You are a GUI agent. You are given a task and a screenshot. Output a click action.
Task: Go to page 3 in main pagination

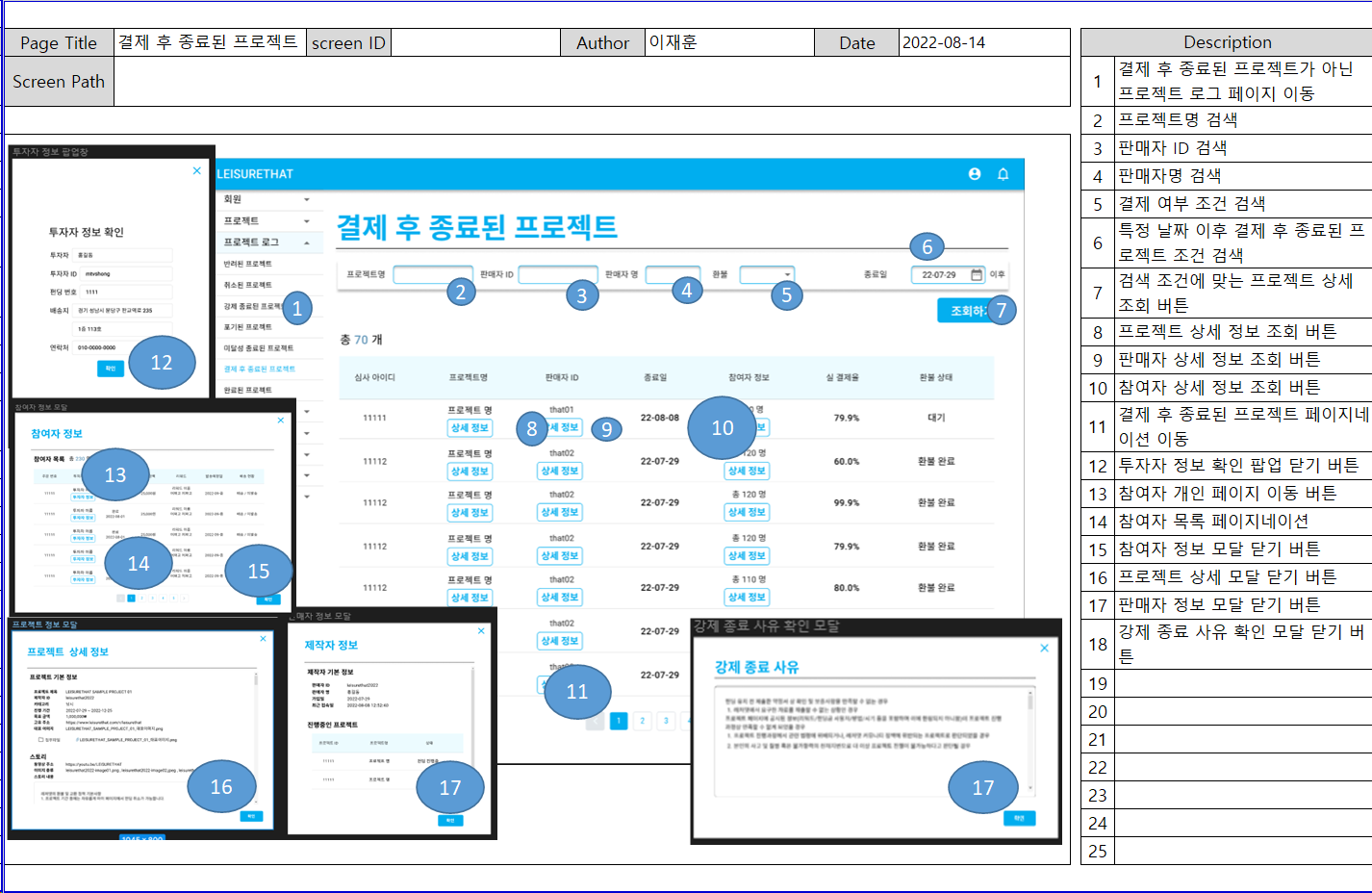coord(666,721)
